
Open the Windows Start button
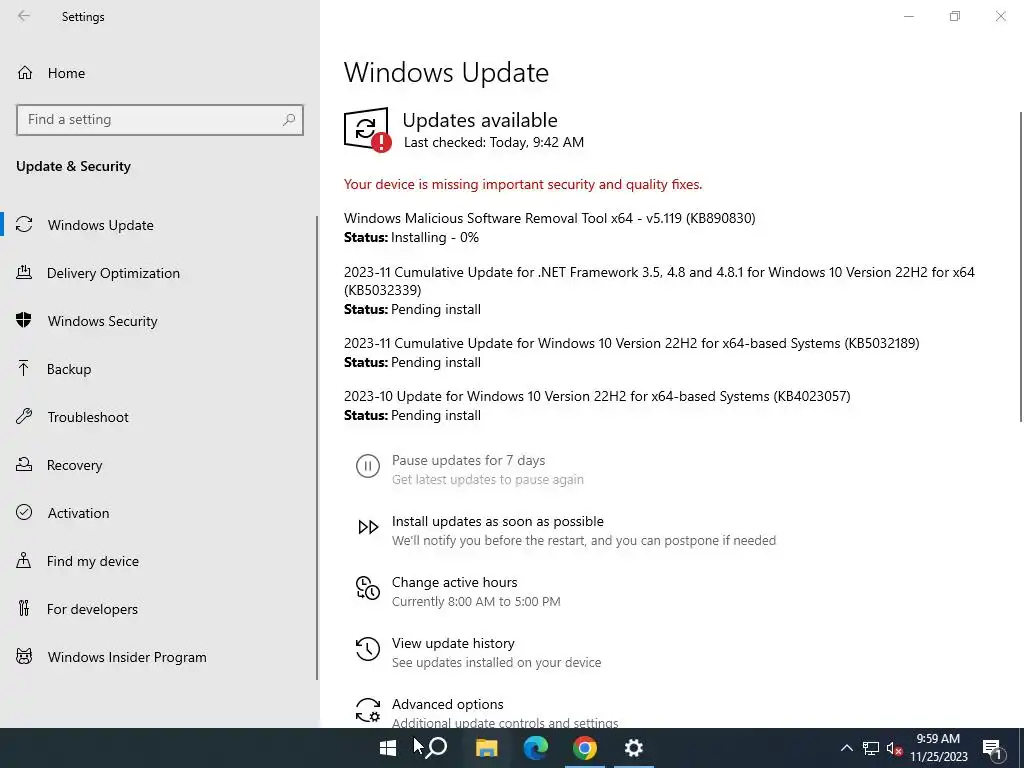click(388, 748)
